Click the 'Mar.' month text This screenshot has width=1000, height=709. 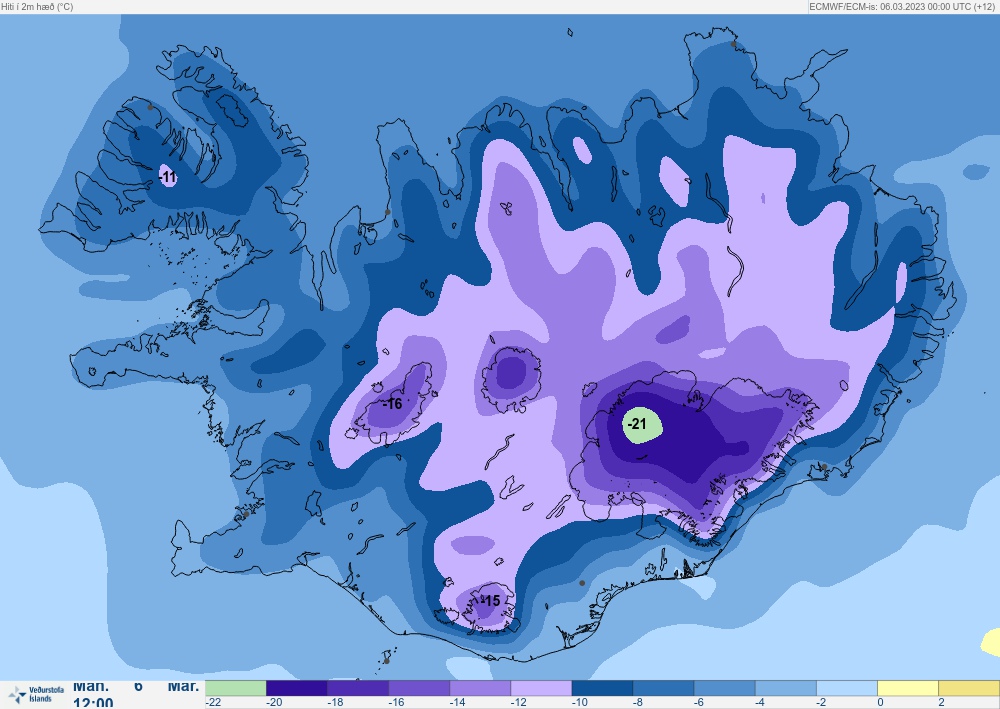(183, 687)
